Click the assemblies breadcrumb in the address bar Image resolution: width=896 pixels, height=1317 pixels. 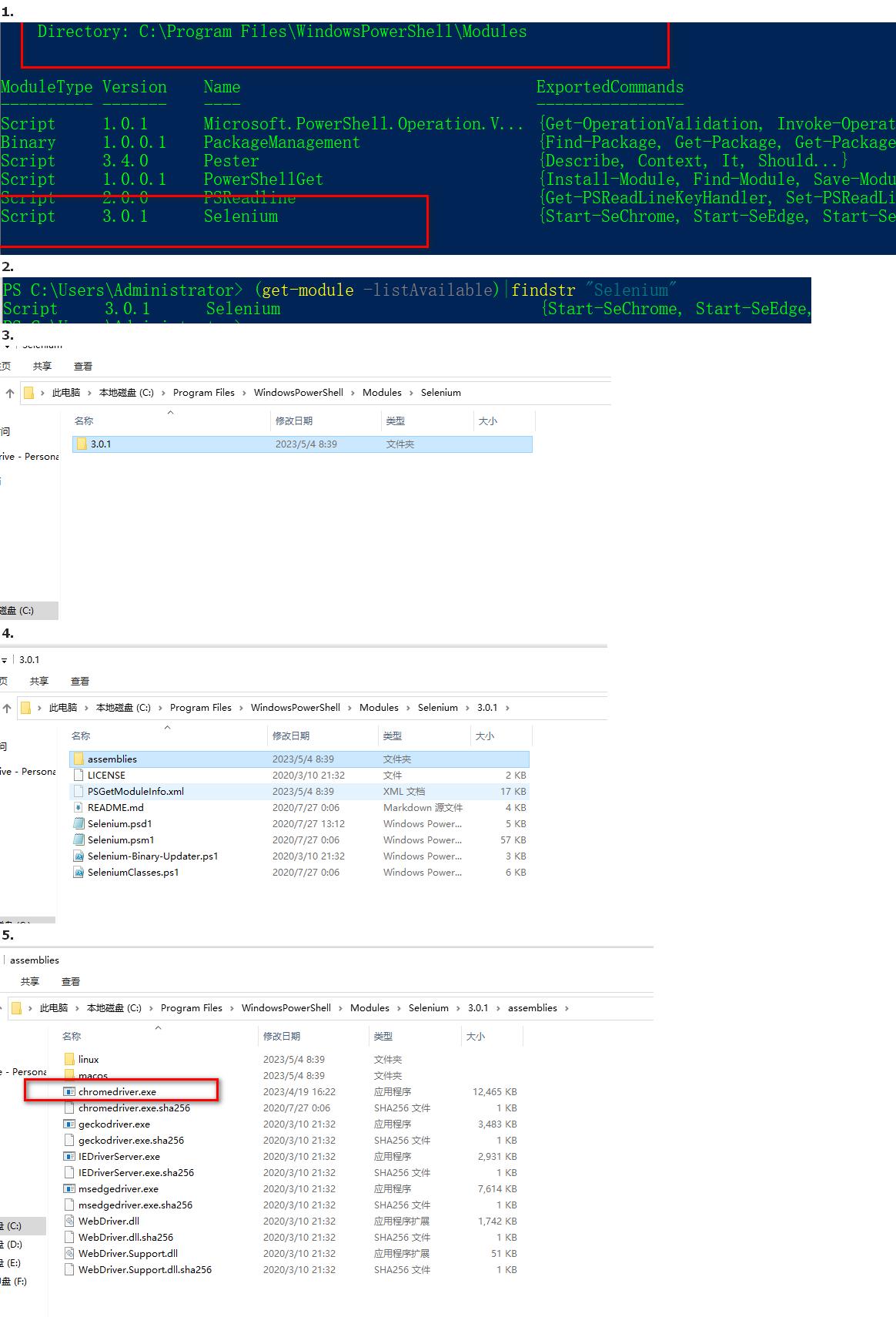point(532,1008)
